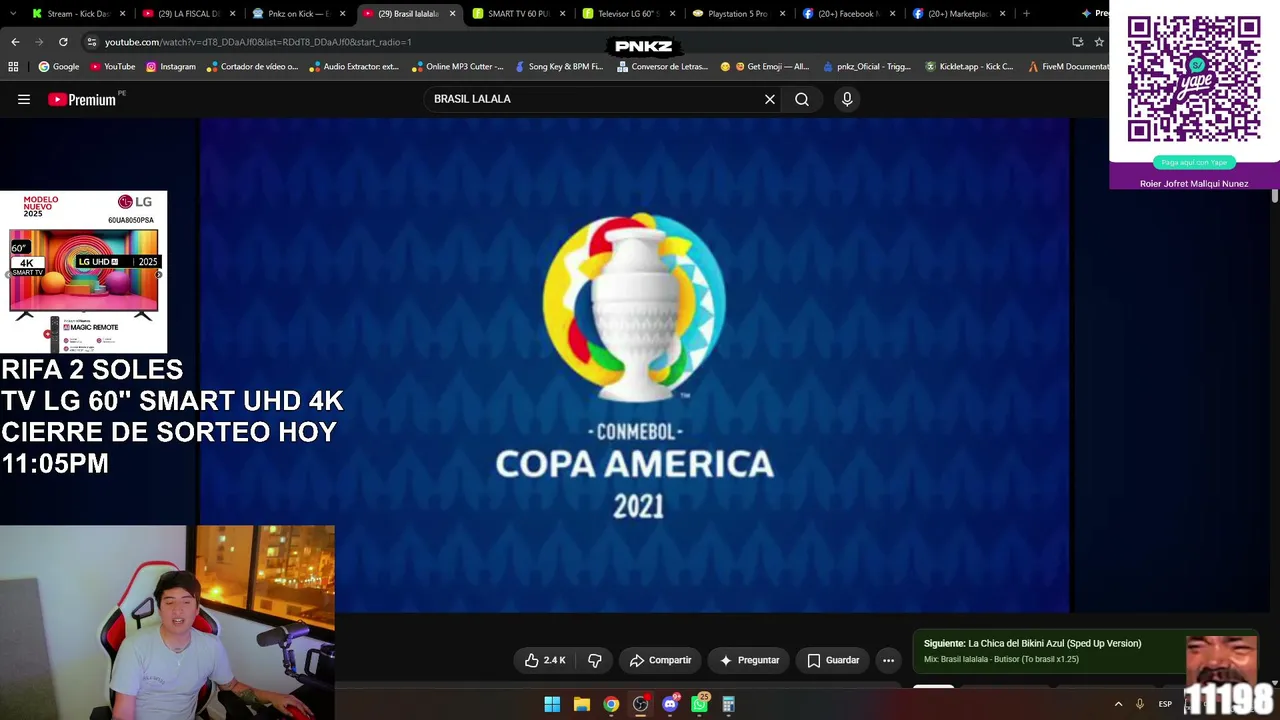Open the Audio Extractor bookmark
The image size is (1280, 720).
(x=354, y=67)
